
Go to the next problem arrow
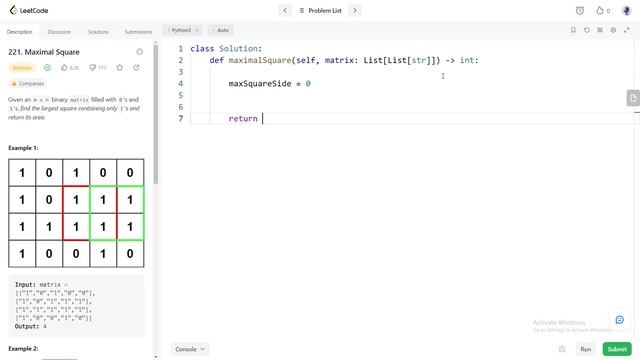pyautogui.click(x=355, y=11)
